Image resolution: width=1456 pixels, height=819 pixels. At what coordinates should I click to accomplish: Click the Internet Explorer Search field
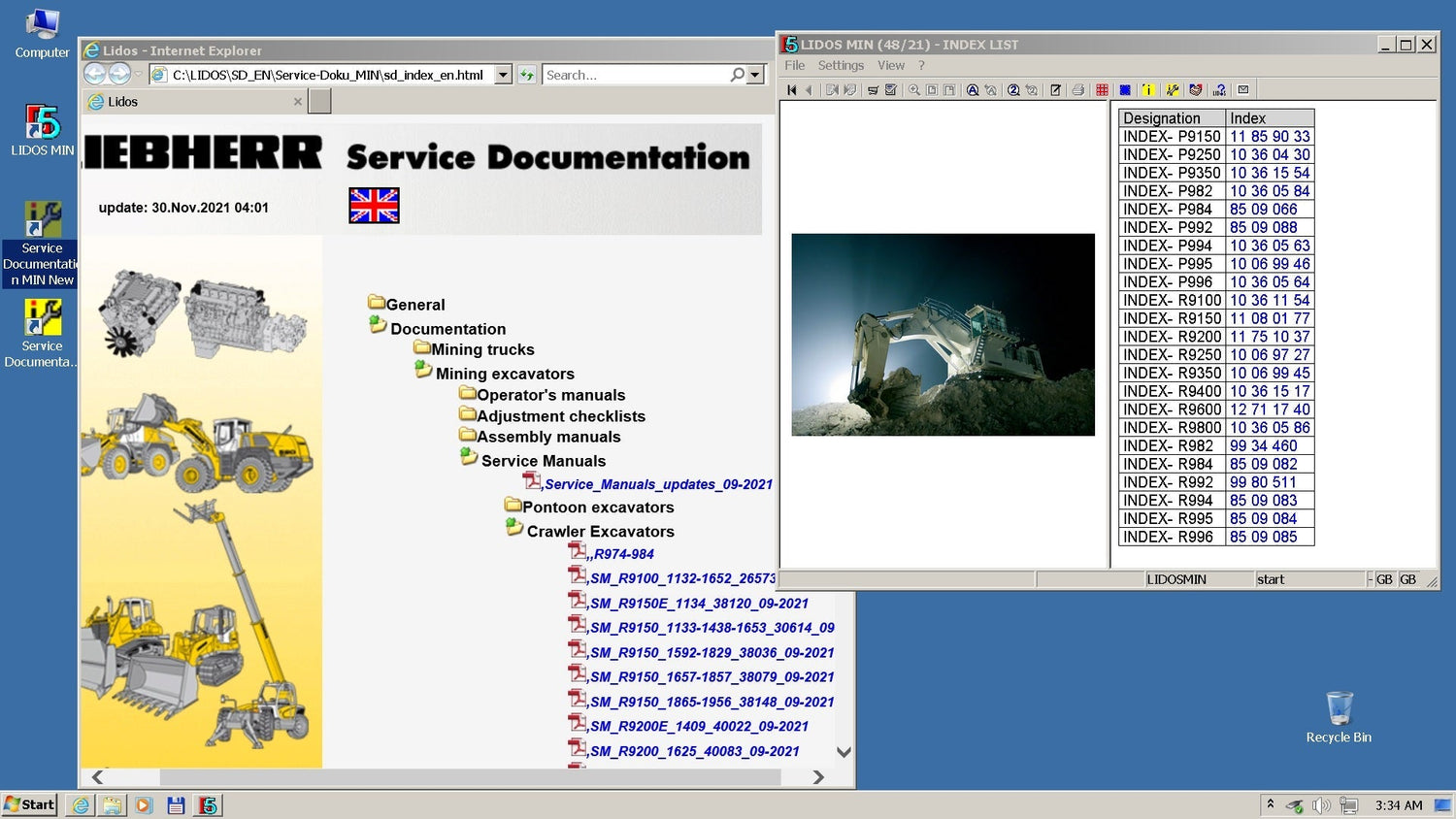point(635,75)
